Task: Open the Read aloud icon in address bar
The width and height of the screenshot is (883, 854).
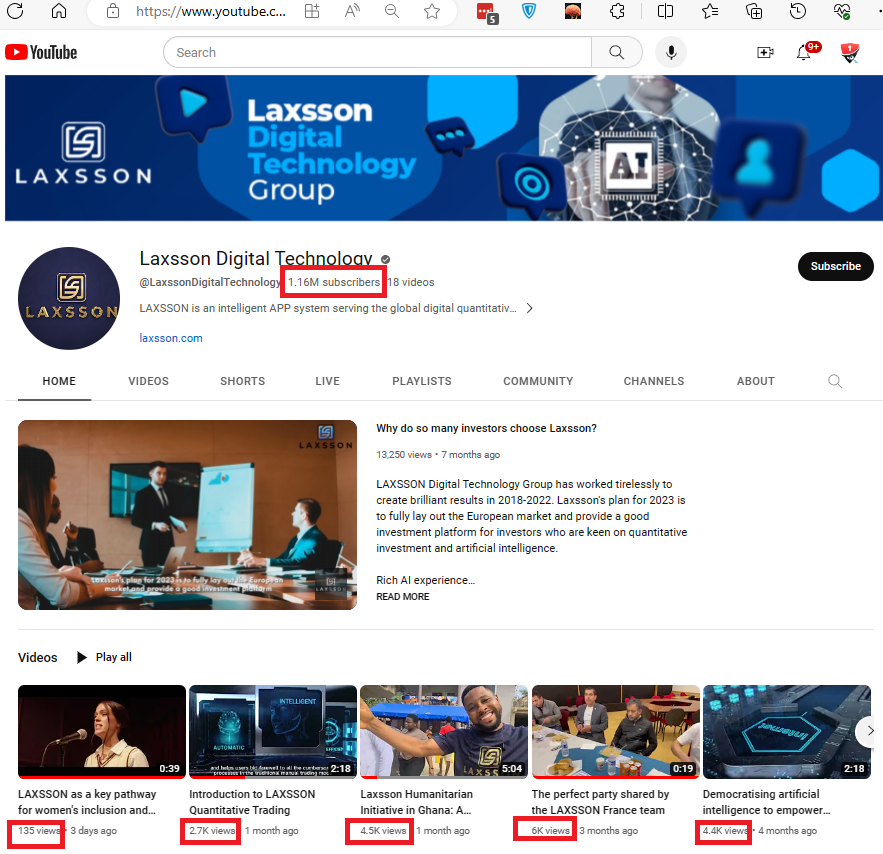Action: point(352,11)
